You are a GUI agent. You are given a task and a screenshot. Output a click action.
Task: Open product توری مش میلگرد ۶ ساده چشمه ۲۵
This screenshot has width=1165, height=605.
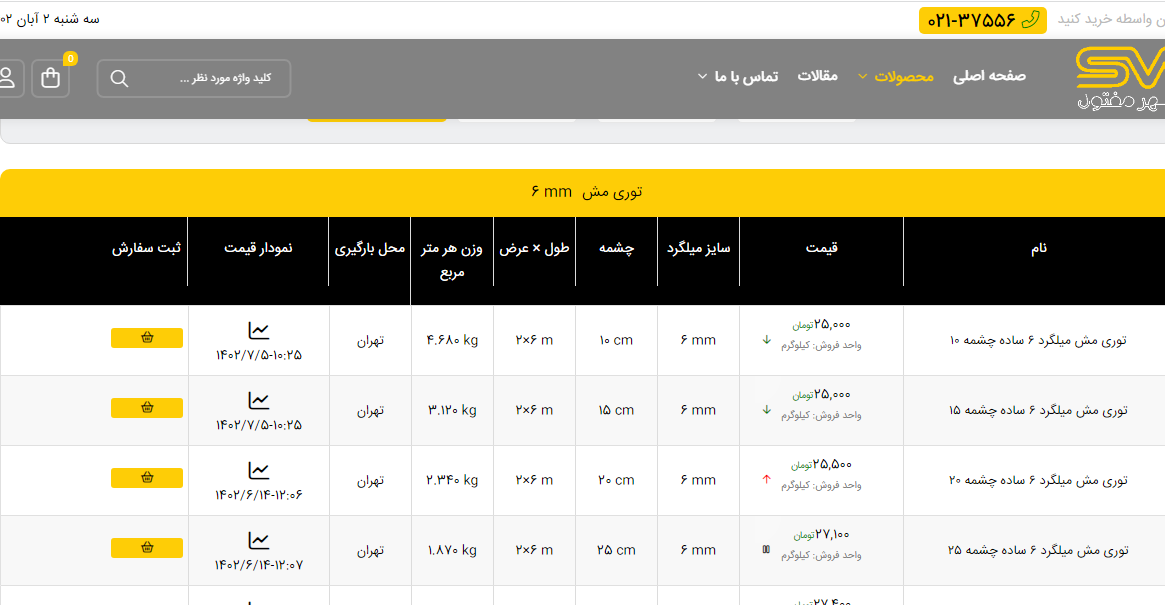[x=1037, y=550]
